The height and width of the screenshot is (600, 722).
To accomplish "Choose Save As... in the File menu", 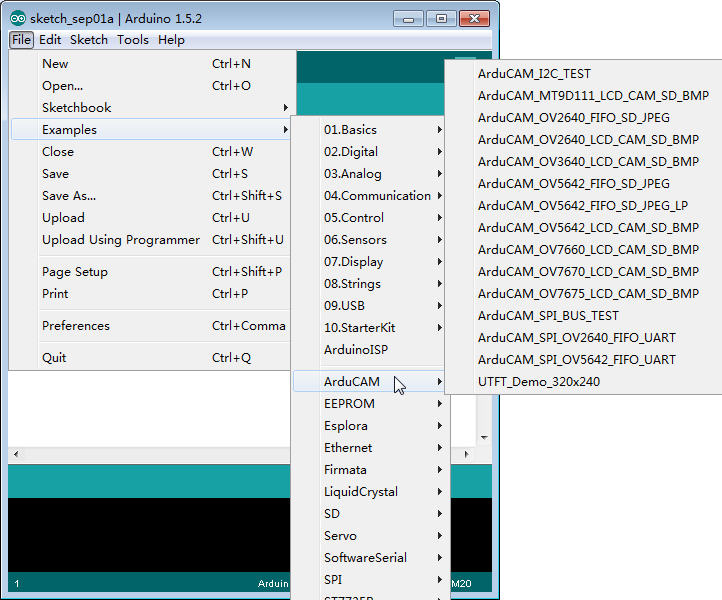I will [150, 196].
